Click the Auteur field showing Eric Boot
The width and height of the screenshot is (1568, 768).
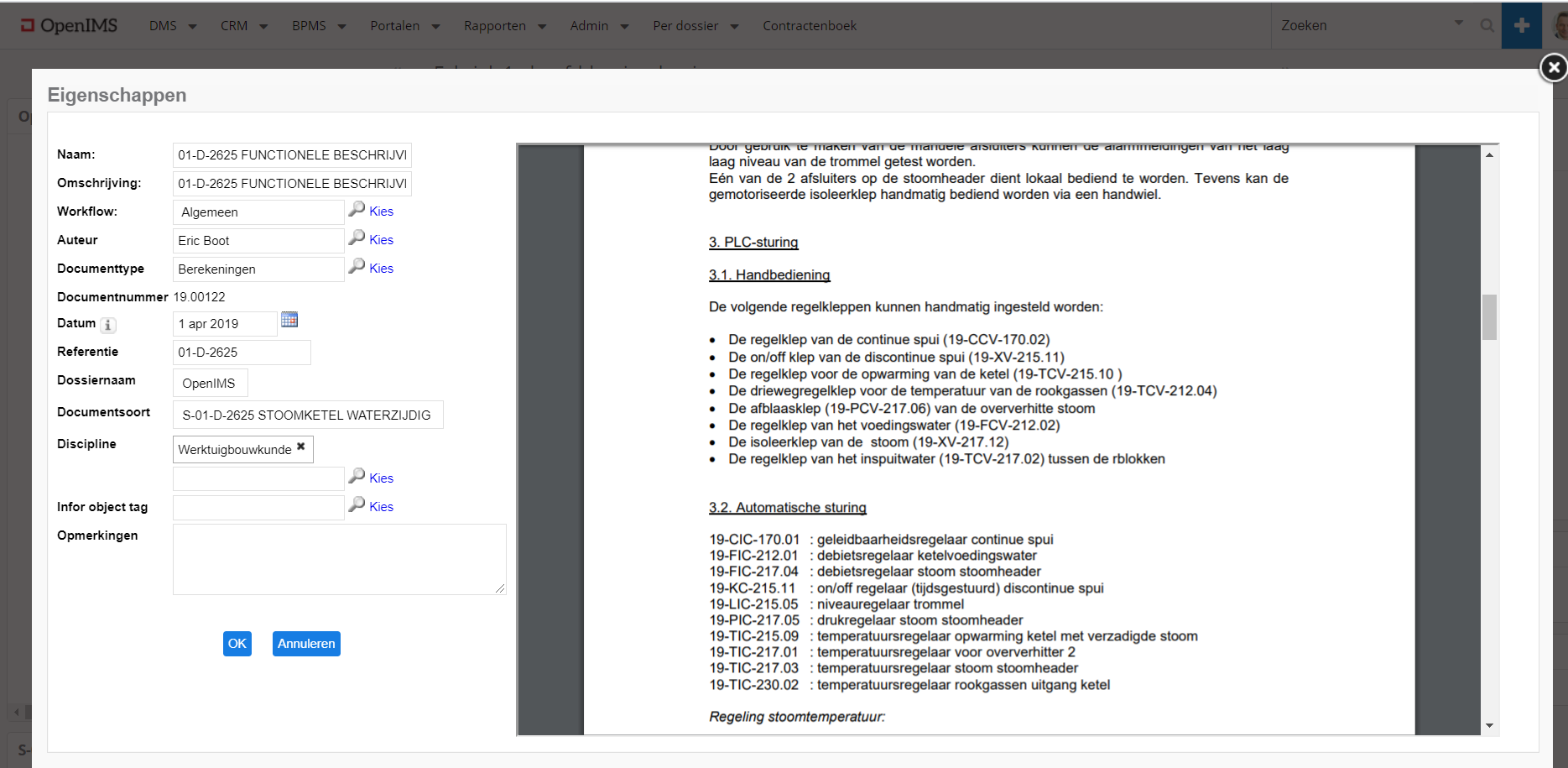[x=258, y=241]
